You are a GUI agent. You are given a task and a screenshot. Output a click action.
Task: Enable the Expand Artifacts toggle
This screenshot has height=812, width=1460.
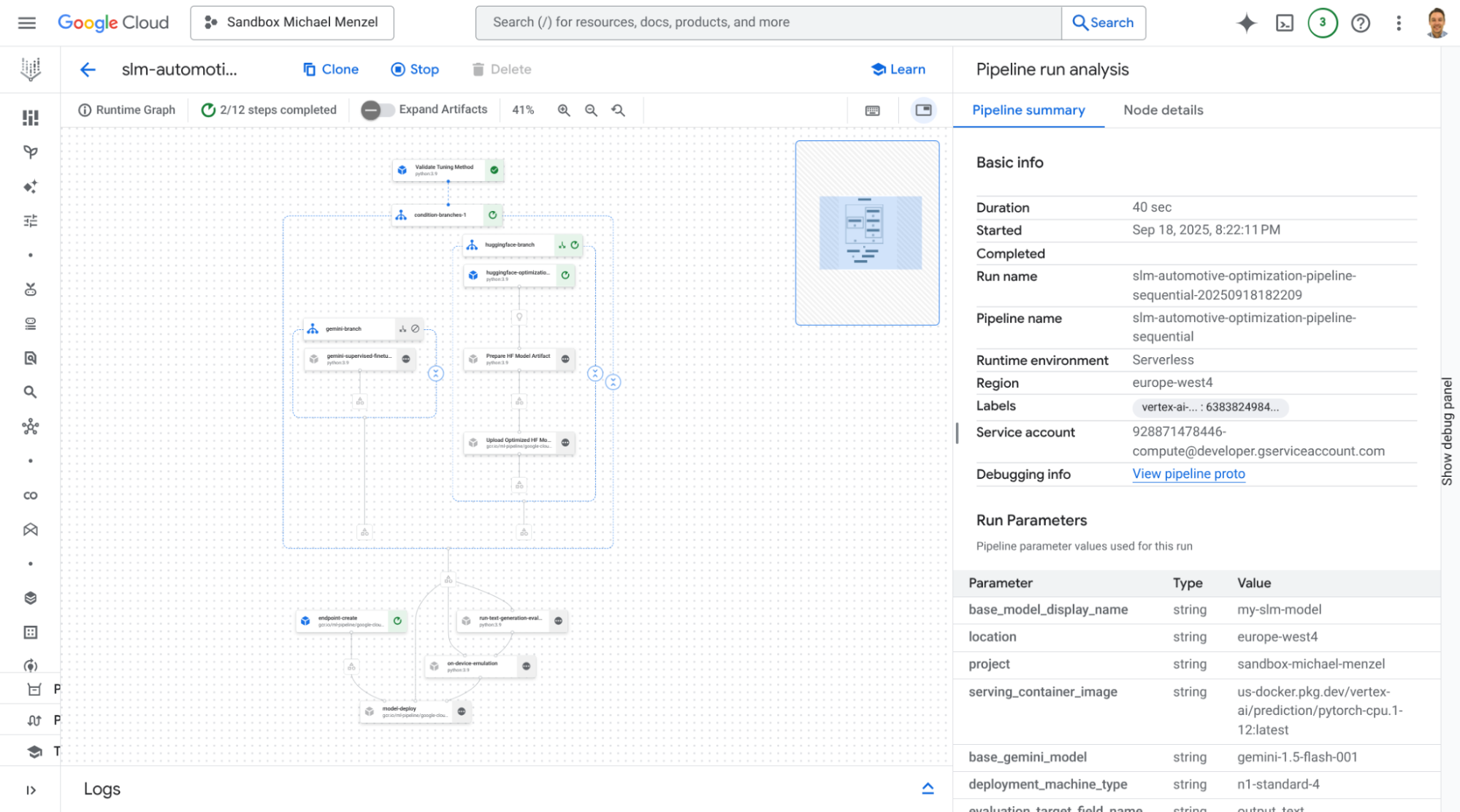coord(377,110)
